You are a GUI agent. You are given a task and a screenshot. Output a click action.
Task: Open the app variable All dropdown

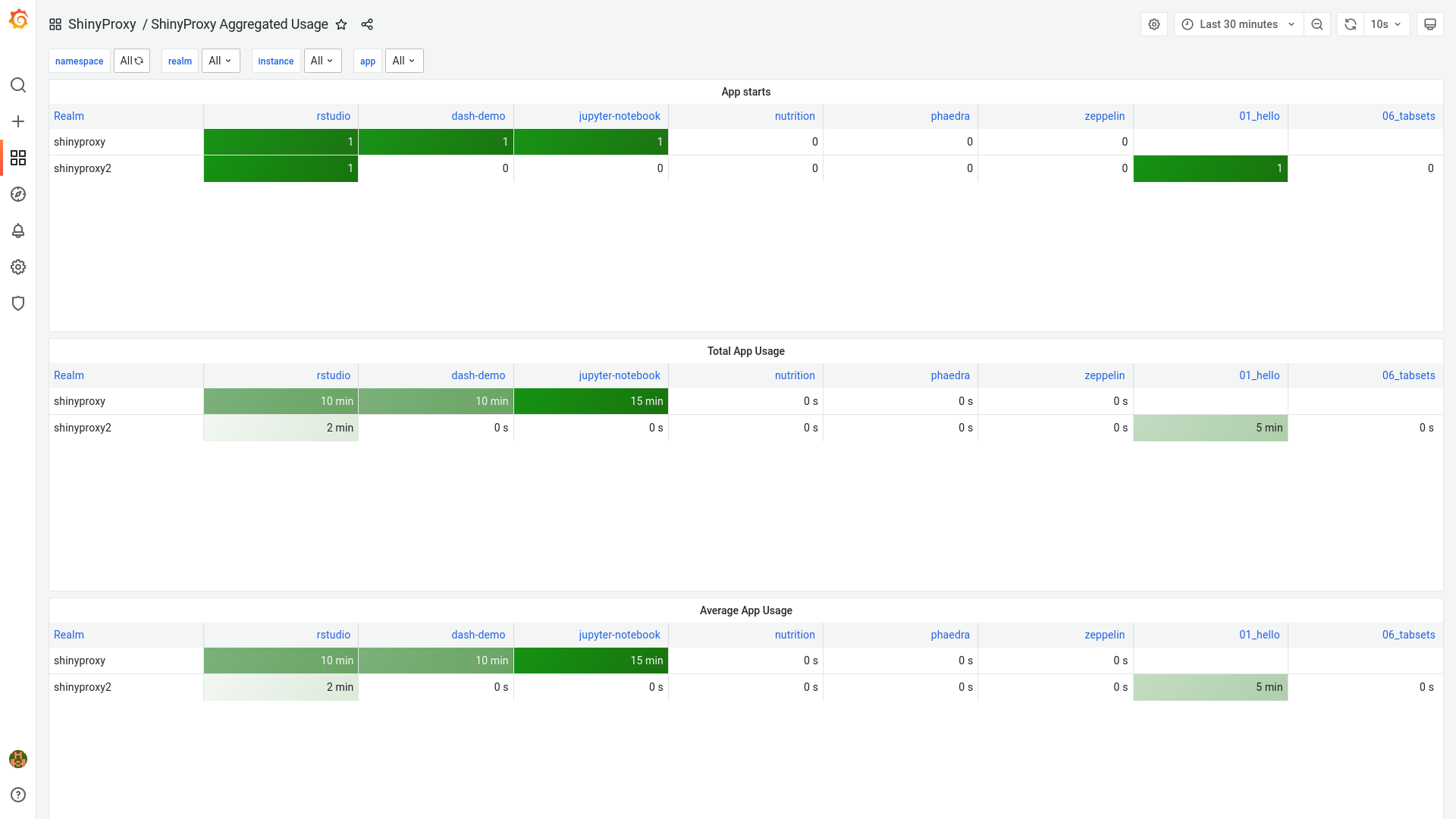tap(404, 61)
